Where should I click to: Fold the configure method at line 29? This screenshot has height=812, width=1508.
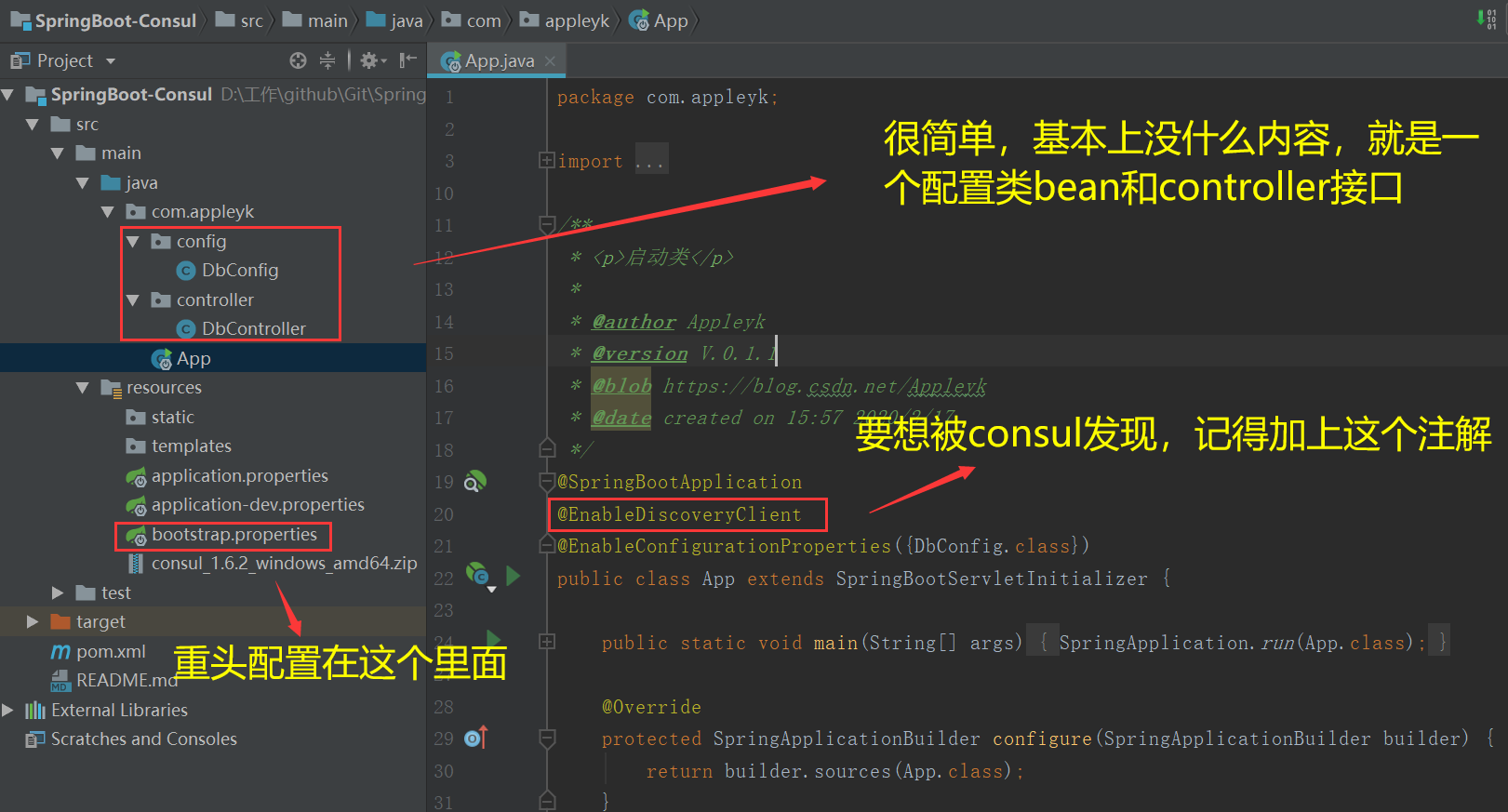coord(547,738)
